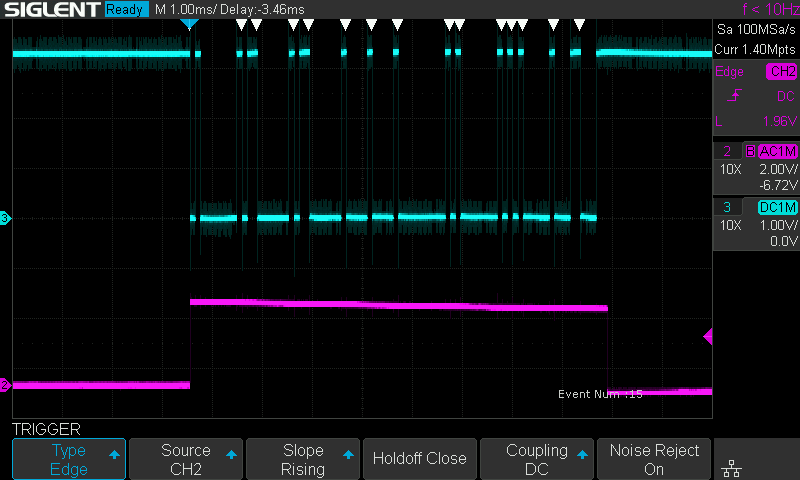This screenshot has height=480, width=800.
Task: Click the Curr 1.40Mpts memory depth
Action: (755, 49)
